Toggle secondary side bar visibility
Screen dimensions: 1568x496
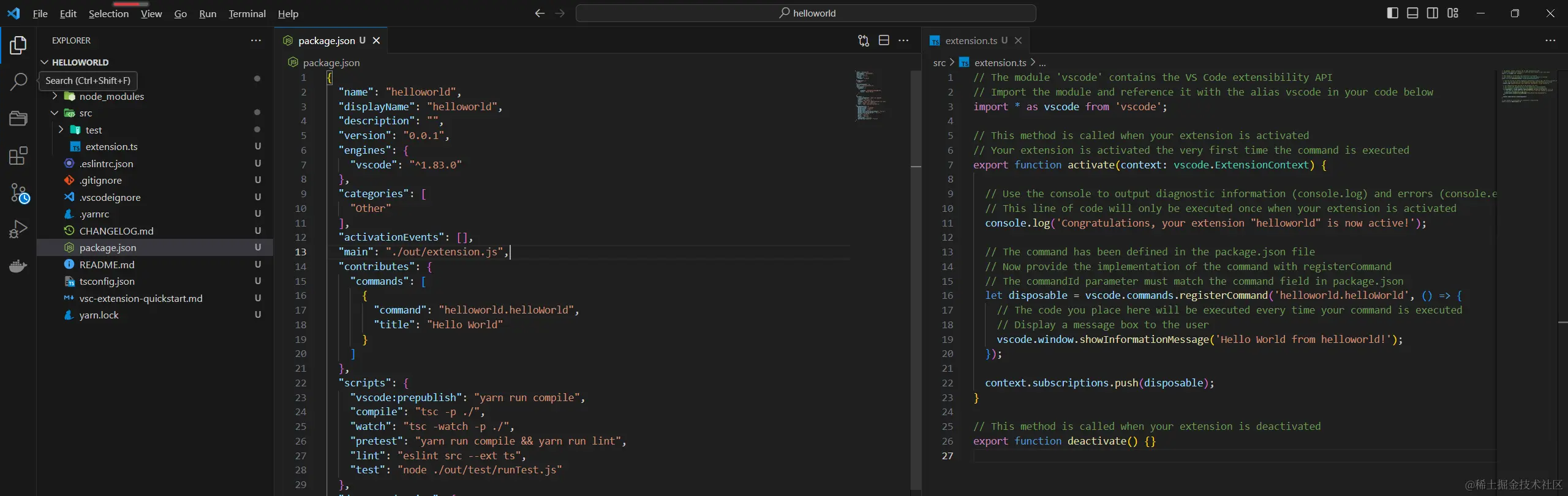point(1433,13)
